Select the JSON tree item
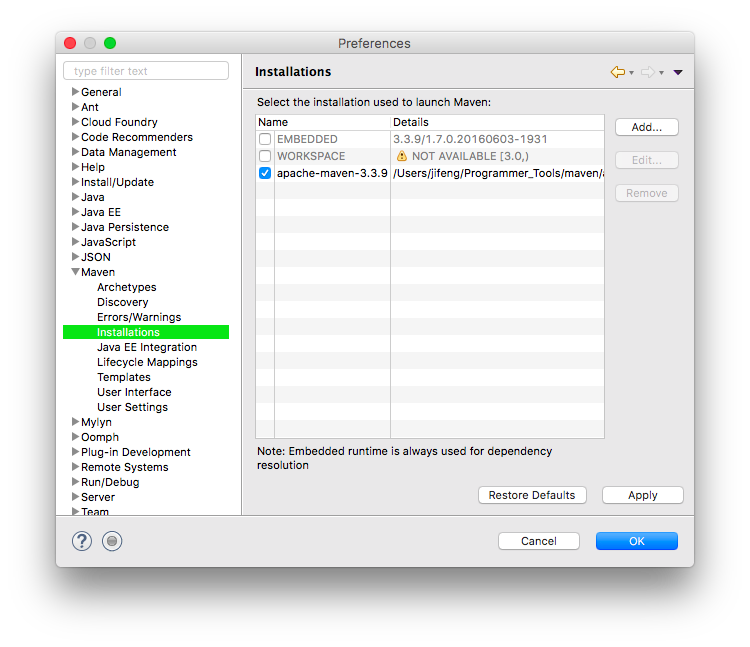 [x=96, y=257]
